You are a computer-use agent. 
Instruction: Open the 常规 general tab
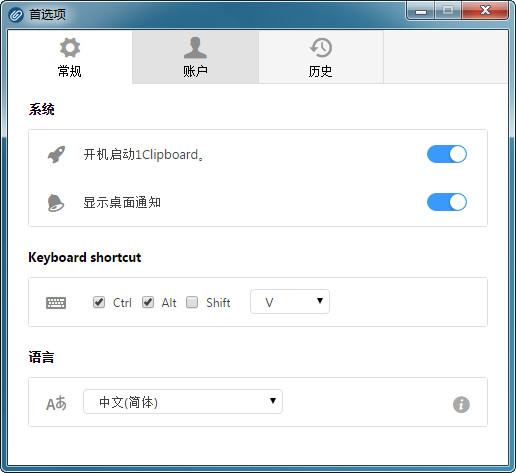[70, 57]
